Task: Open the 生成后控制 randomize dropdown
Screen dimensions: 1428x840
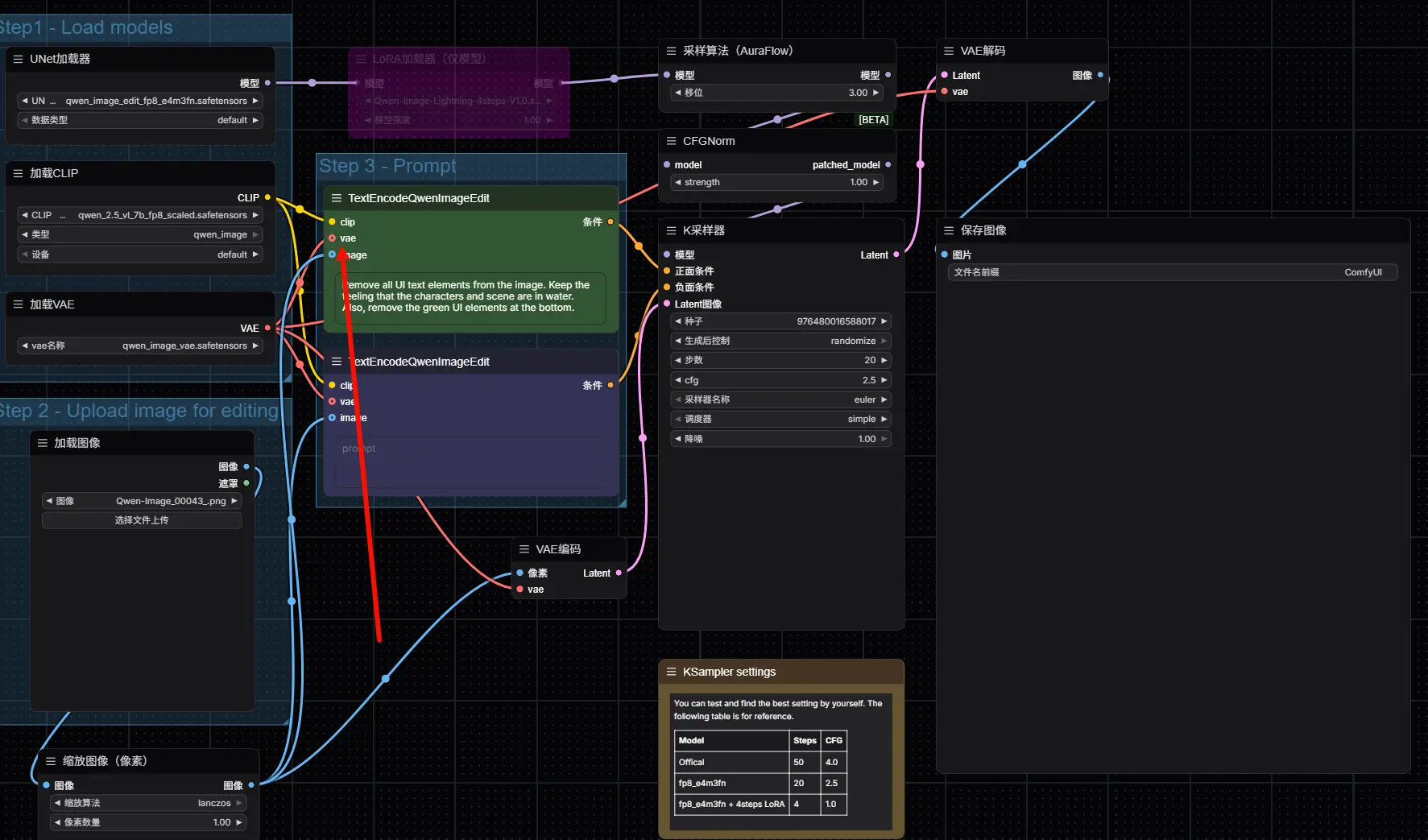Action: tap(780, 341)
